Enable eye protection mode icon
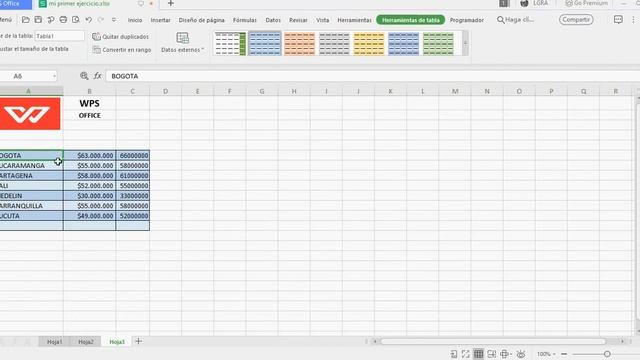 click(x=521, y=354)
